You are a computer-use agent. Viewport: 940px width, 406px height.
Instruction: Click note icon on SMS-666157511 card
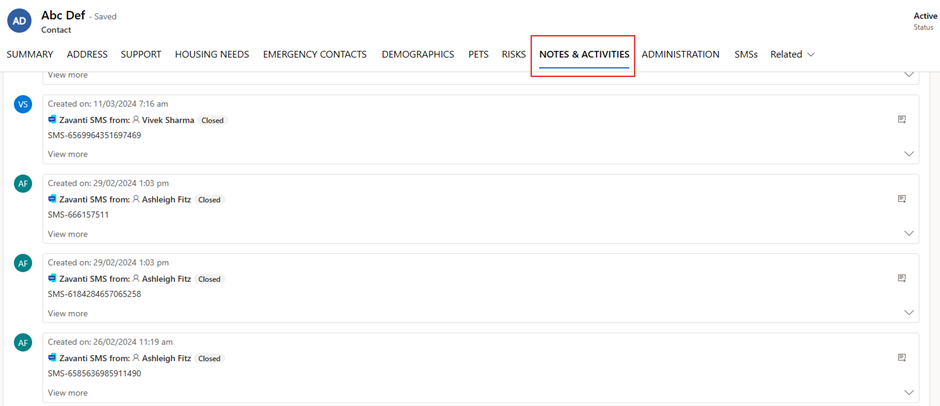pyautogui.click(x=901, y=199)
